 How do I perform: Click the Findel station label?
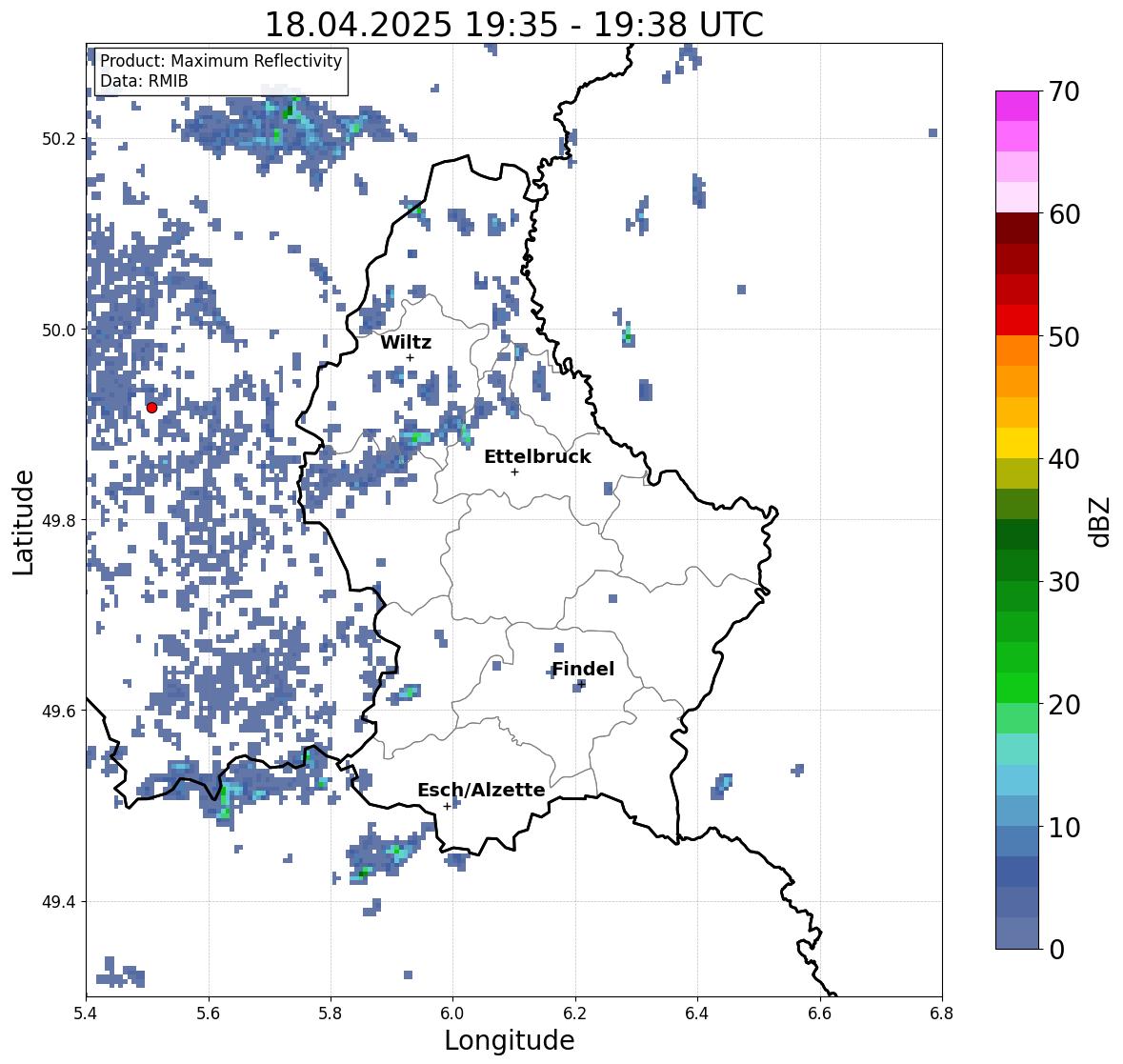[583, 669]
